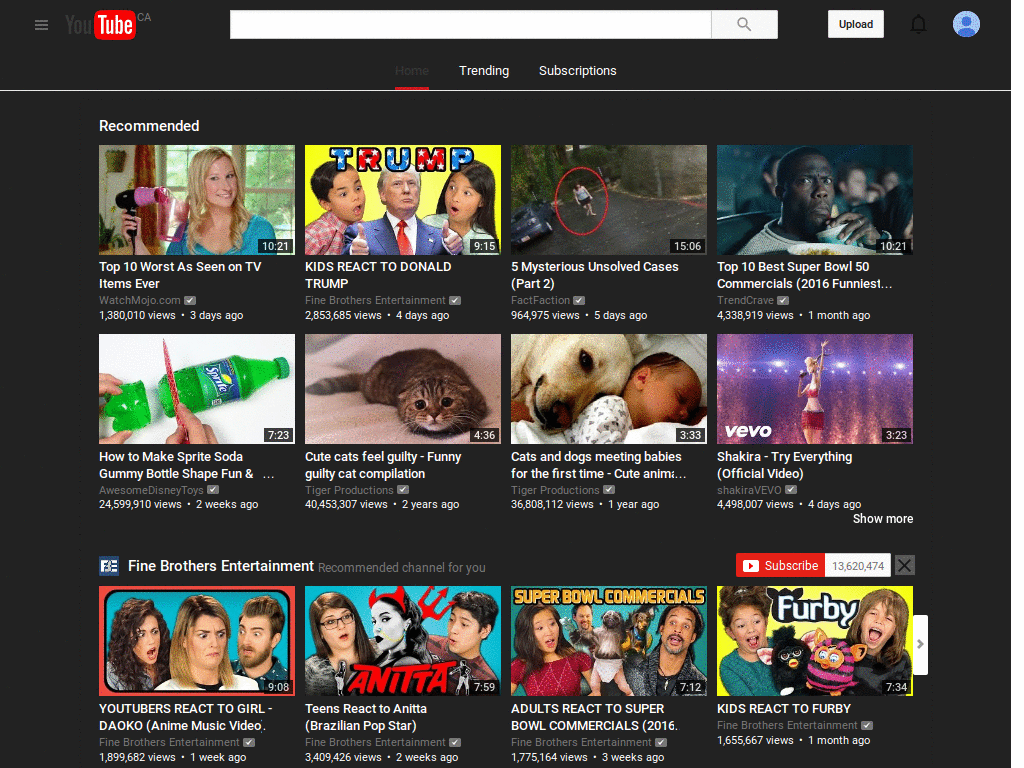Click the Recommended section heading
Viewport: 1024px width, 768px height.
pyautogui.click(x=149, y=126)
